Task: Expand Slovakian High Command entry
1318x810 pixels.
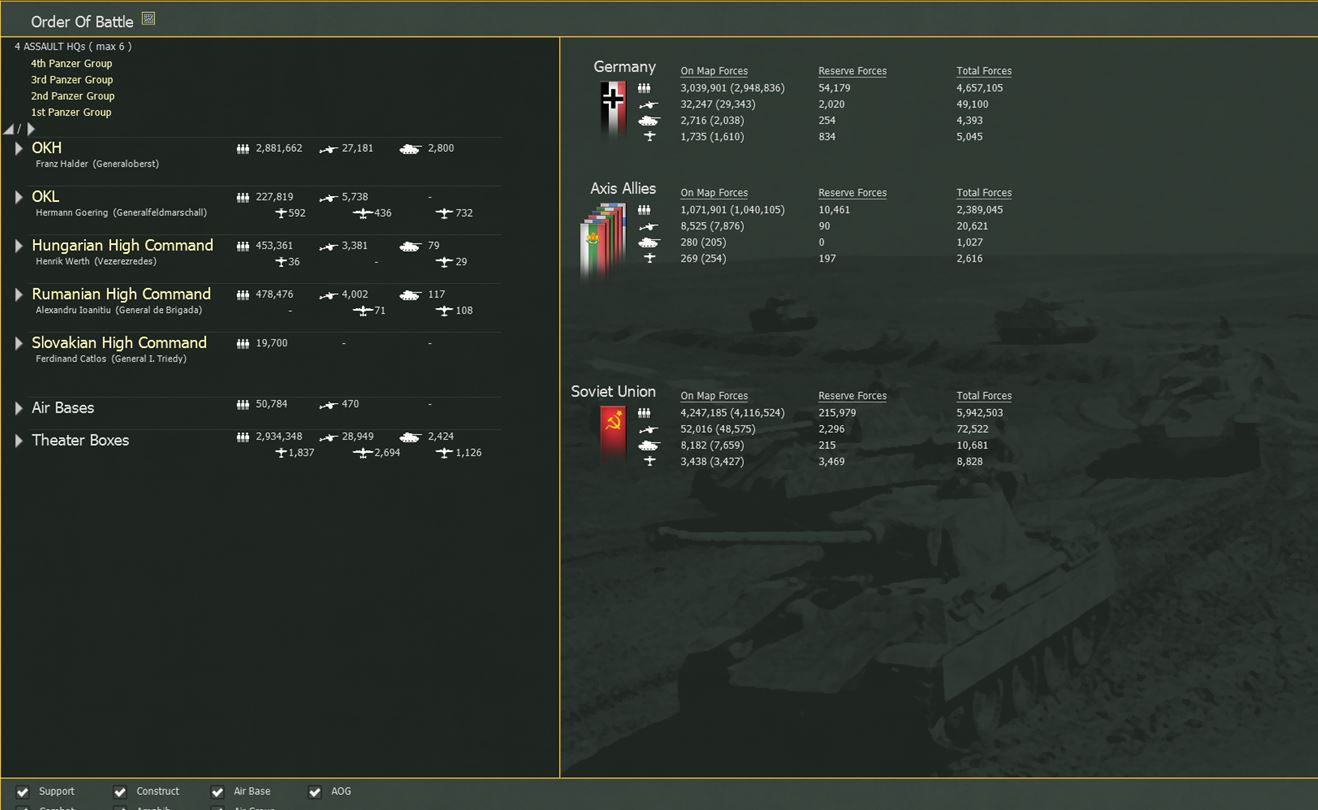Action: 18,344
